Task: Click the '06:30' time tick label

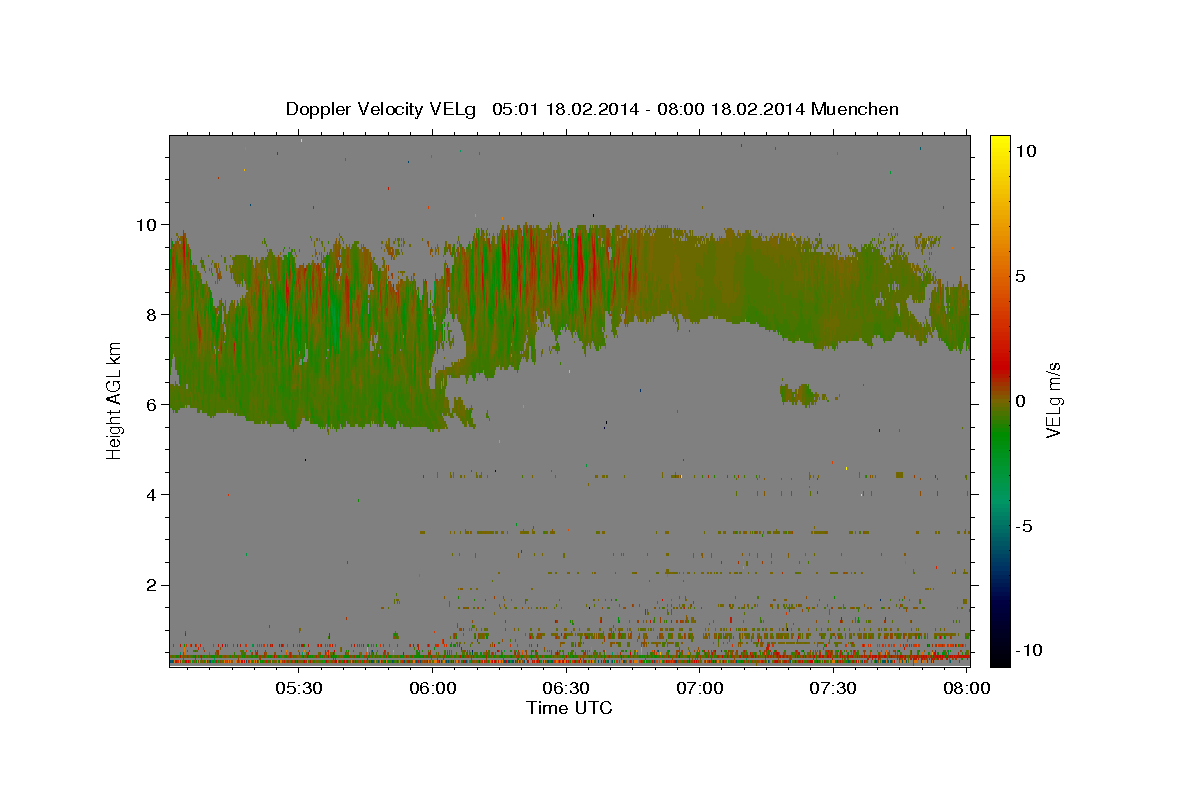Action: (x=566, y=688)
